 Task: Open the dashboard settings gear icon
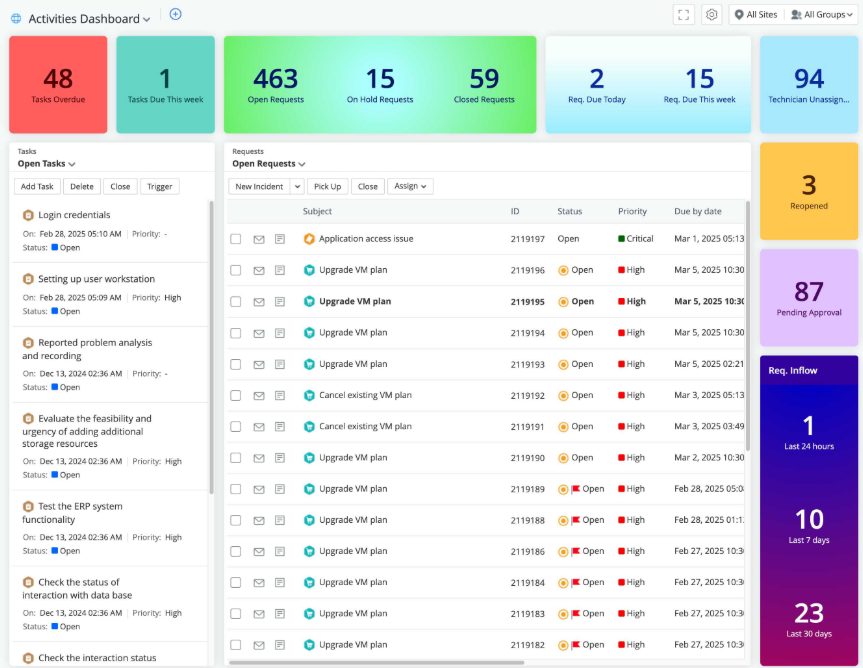pyautogui.click(x=711, y=14)
